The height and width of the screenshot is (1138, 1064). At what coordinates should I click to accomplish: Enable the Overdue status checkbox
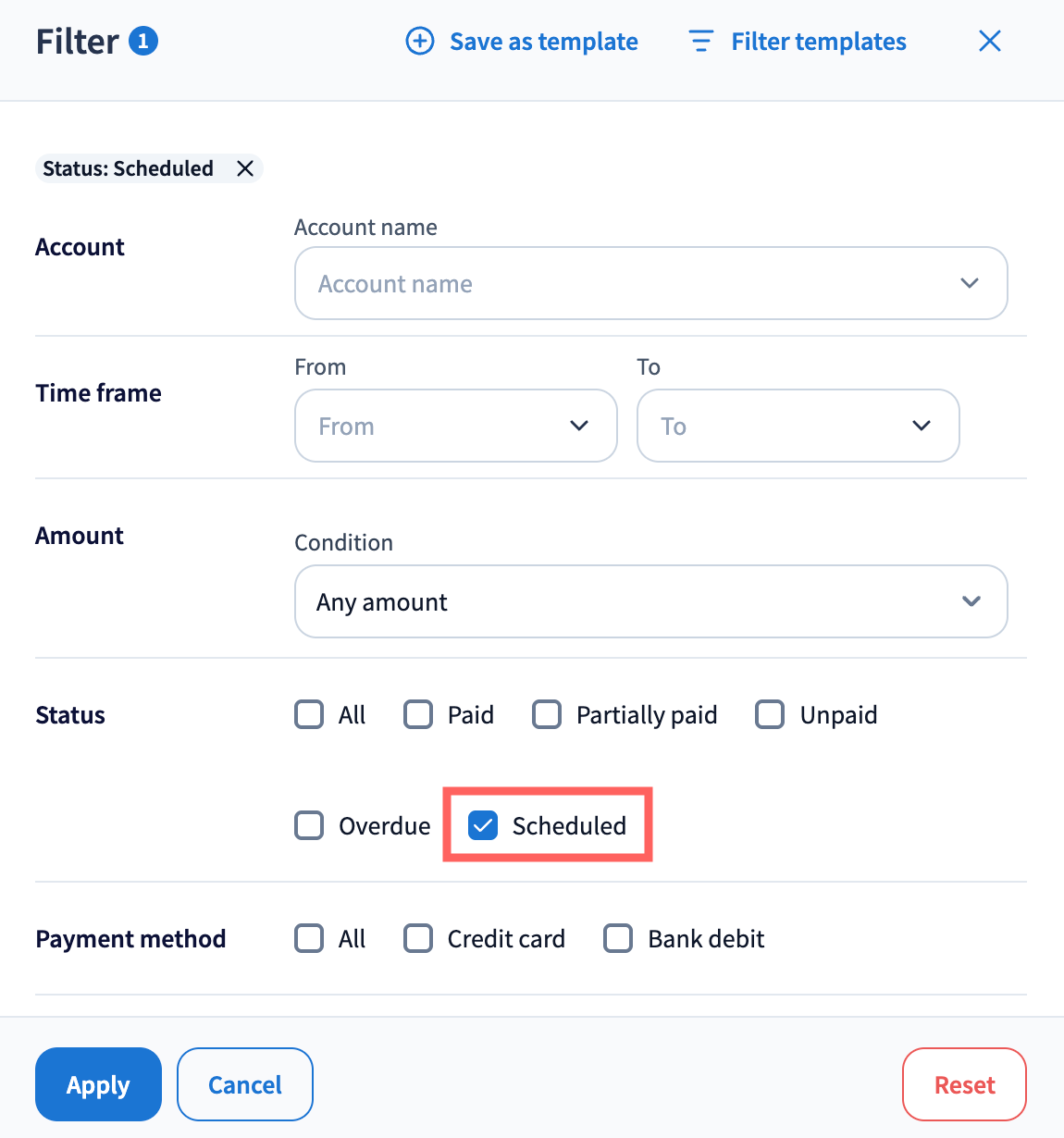[x=309, y=825]
